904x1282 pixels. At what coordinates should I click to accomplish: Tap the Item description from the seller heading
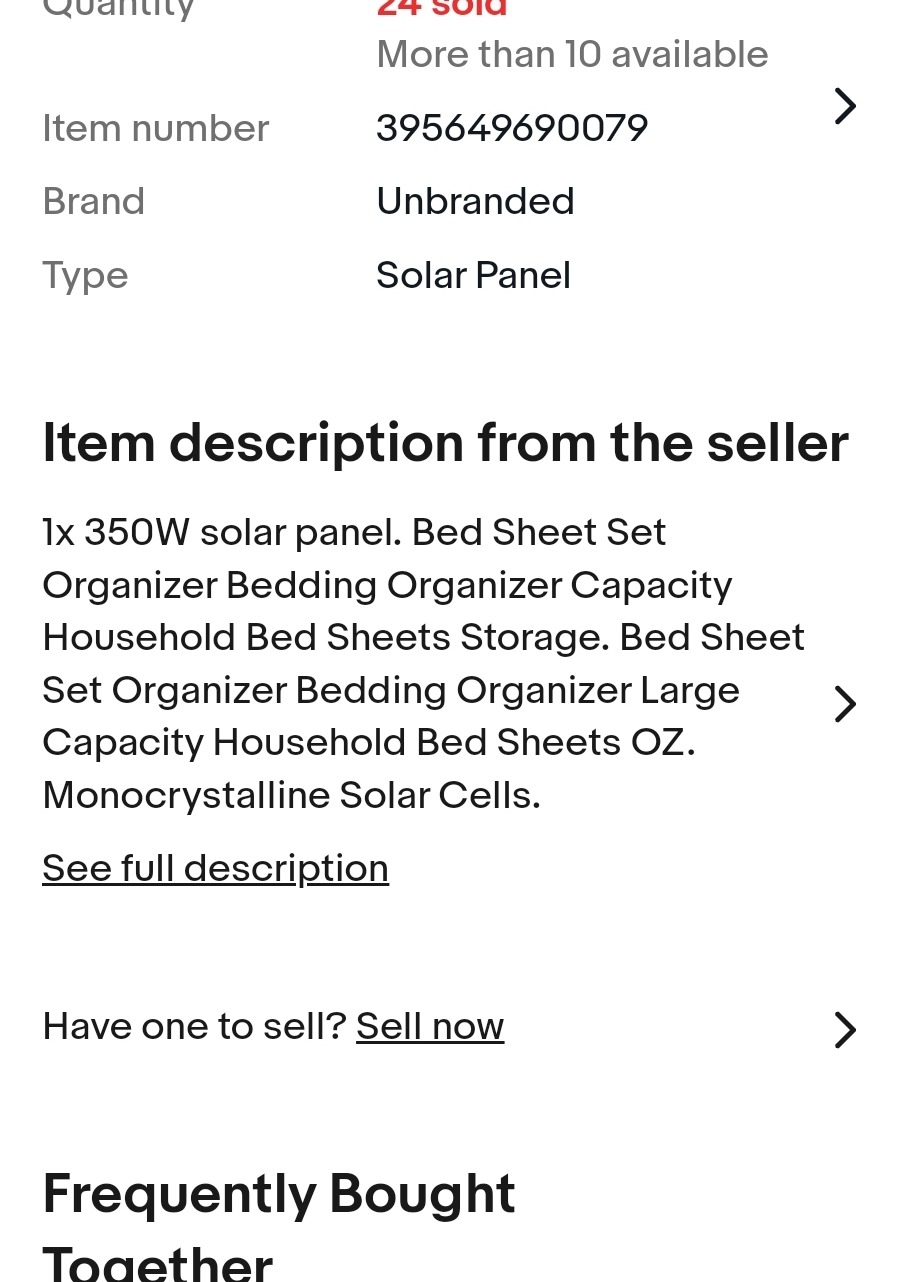(x=445, y=443)
